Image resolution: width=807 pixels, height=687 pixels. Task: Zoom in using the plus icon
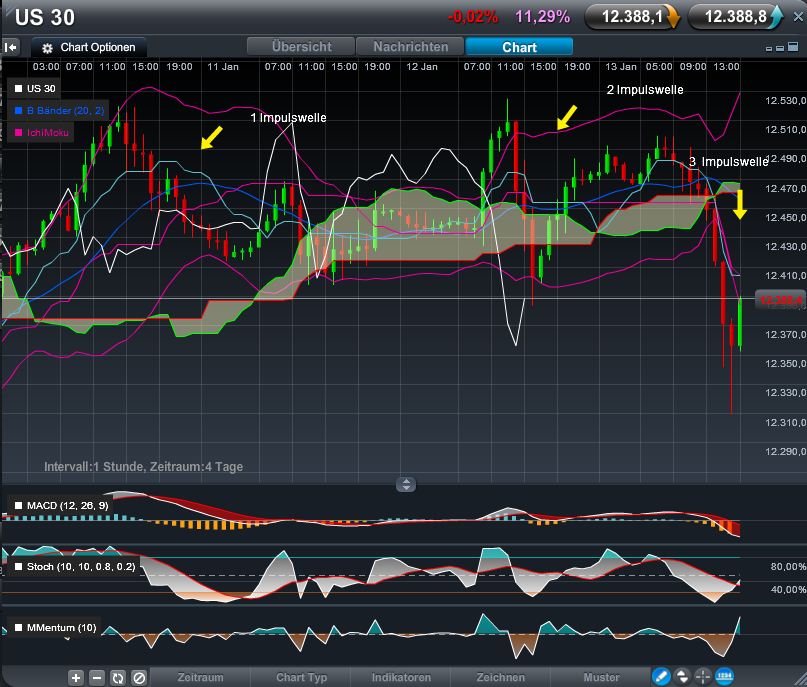(x=76, y=677)
